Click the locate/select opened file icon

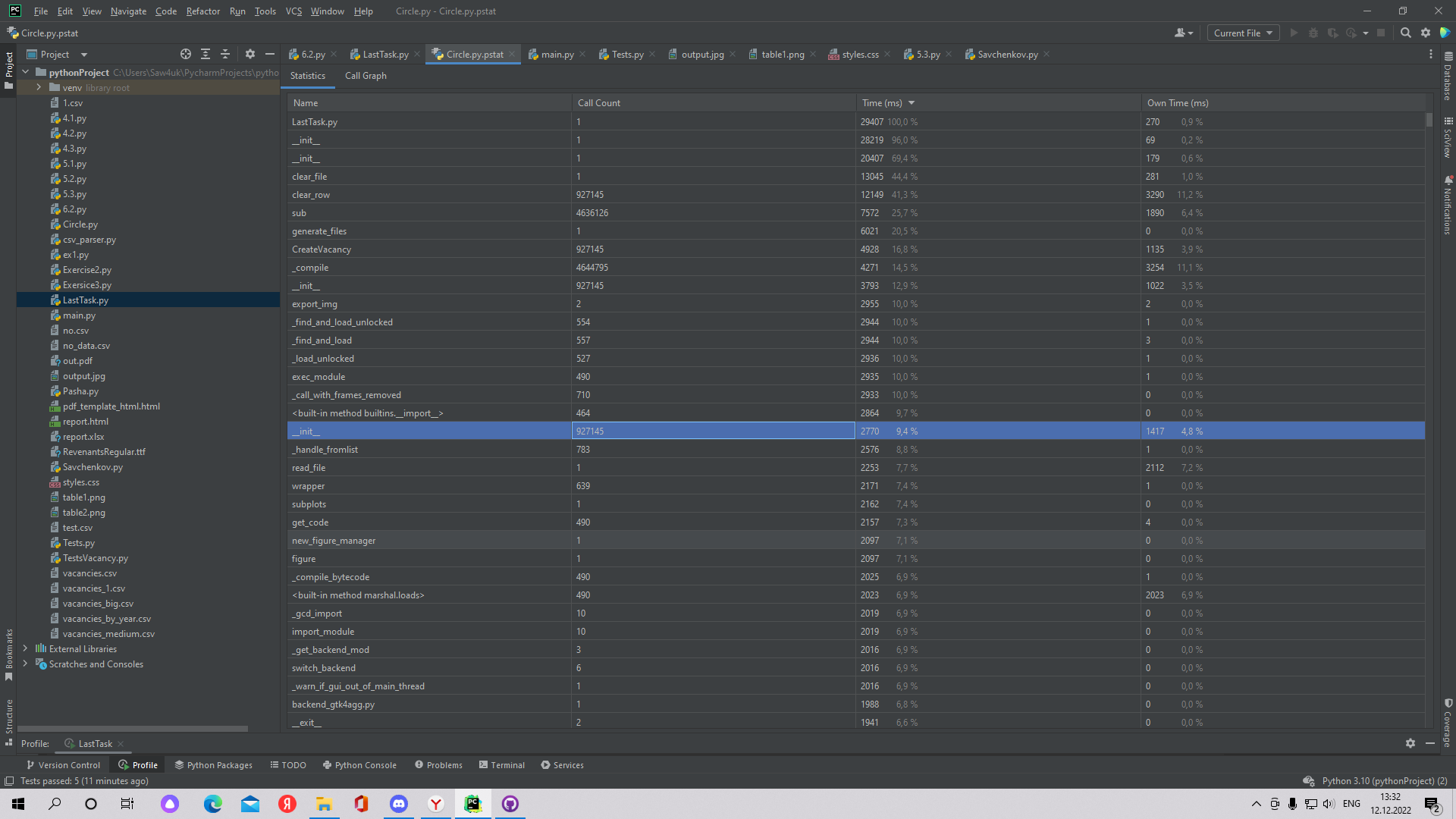186,54
